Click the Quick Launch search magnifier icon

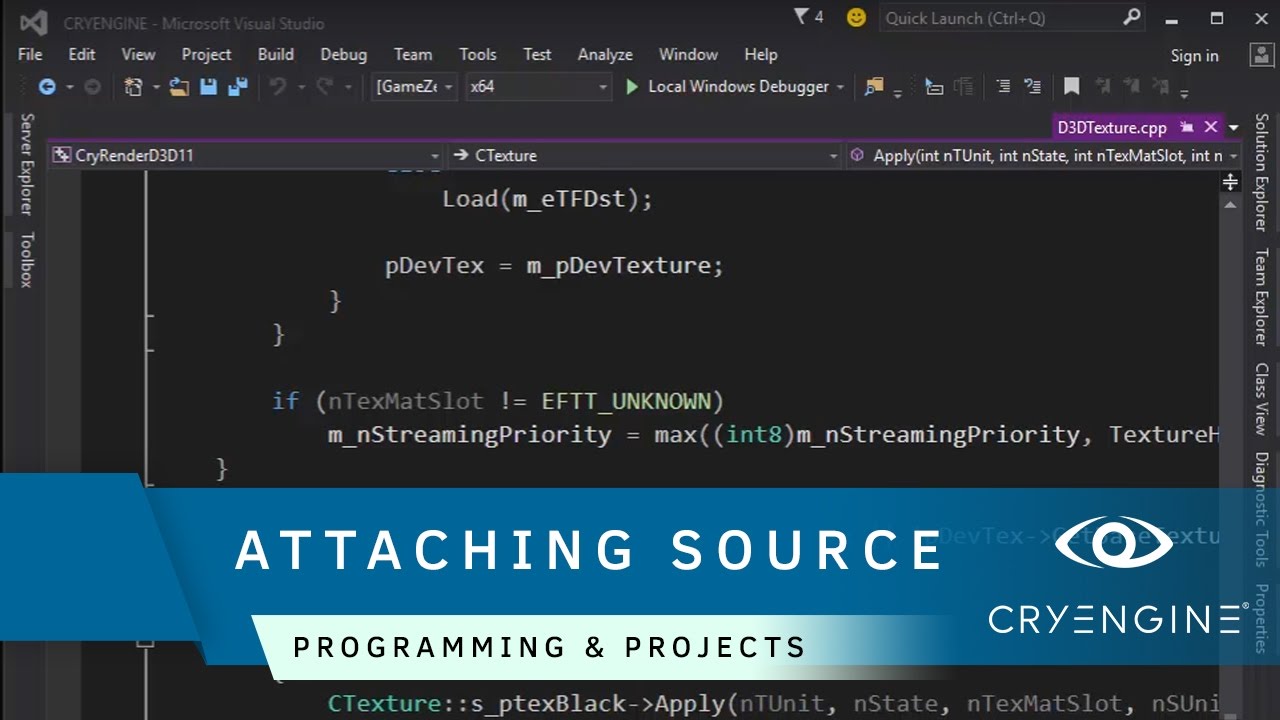pyautogui.click(x=1131, y=17)
